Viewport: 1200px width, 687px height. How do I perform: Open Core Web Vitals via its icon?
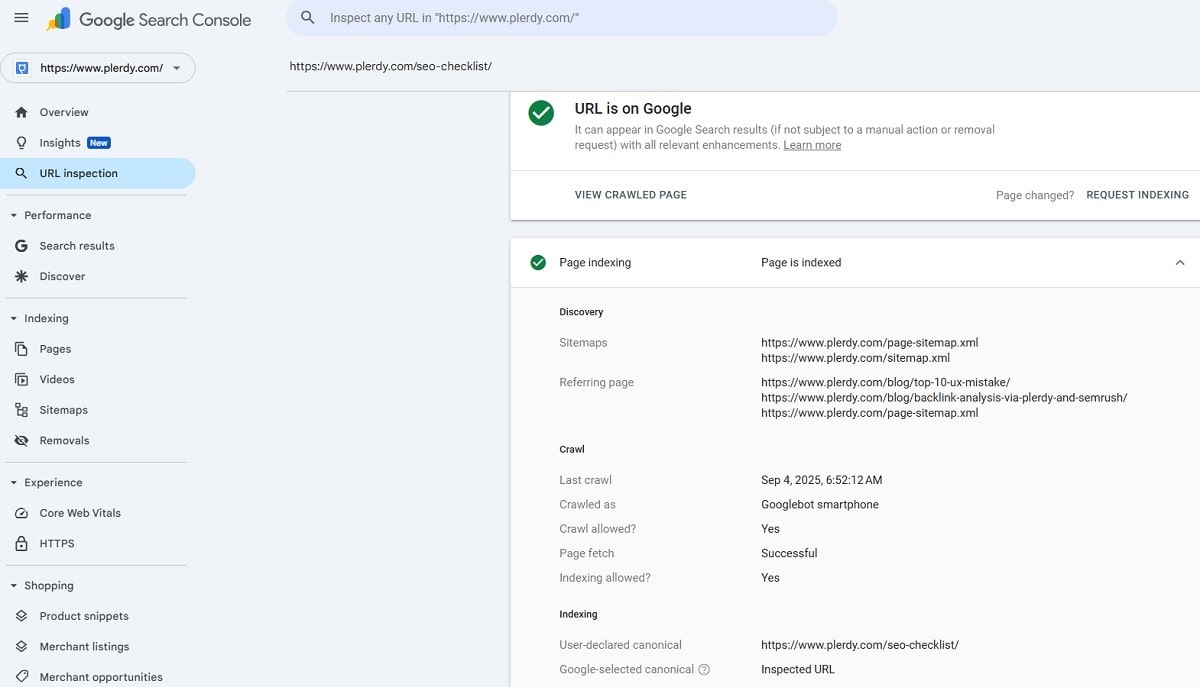tap(21, 512)
